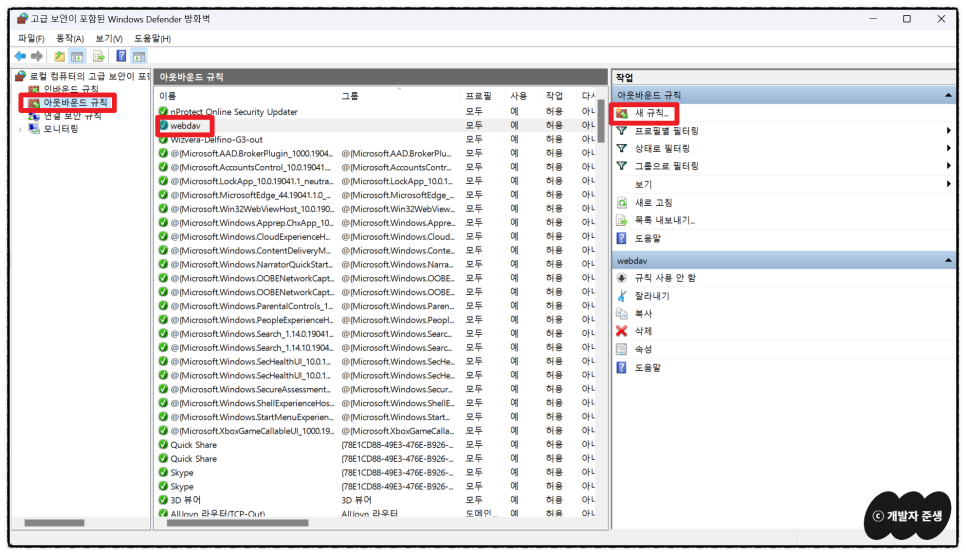This screenshot has width=966, height=555.
Task: Click 새로 고침 action
Action: (654, 203)
